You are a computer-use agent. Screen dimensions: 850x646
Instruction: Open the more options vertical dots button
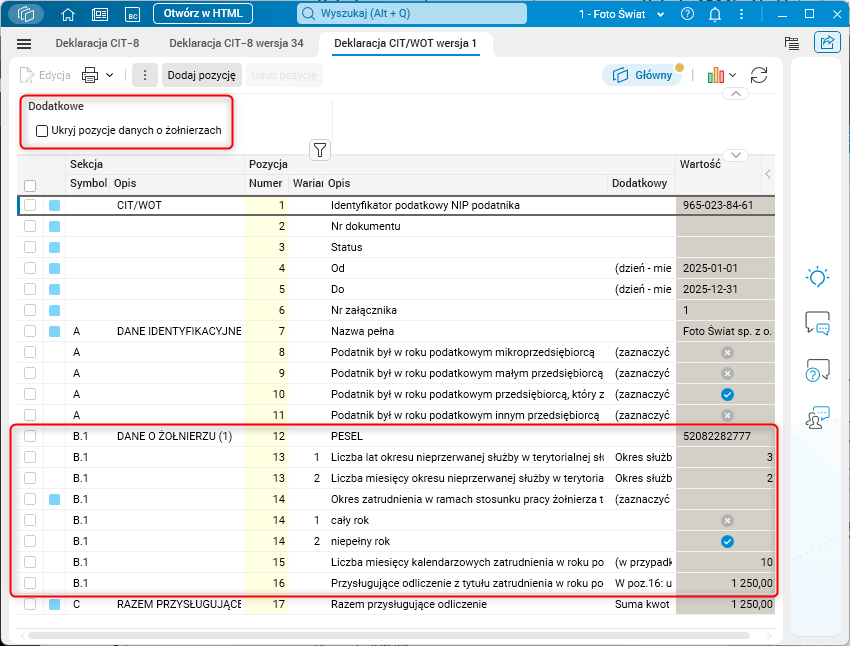pos(144,75)
